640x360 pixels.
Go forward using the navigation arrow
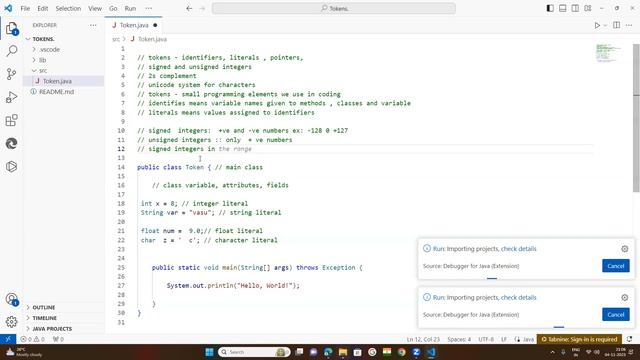(x=202, y=8)
